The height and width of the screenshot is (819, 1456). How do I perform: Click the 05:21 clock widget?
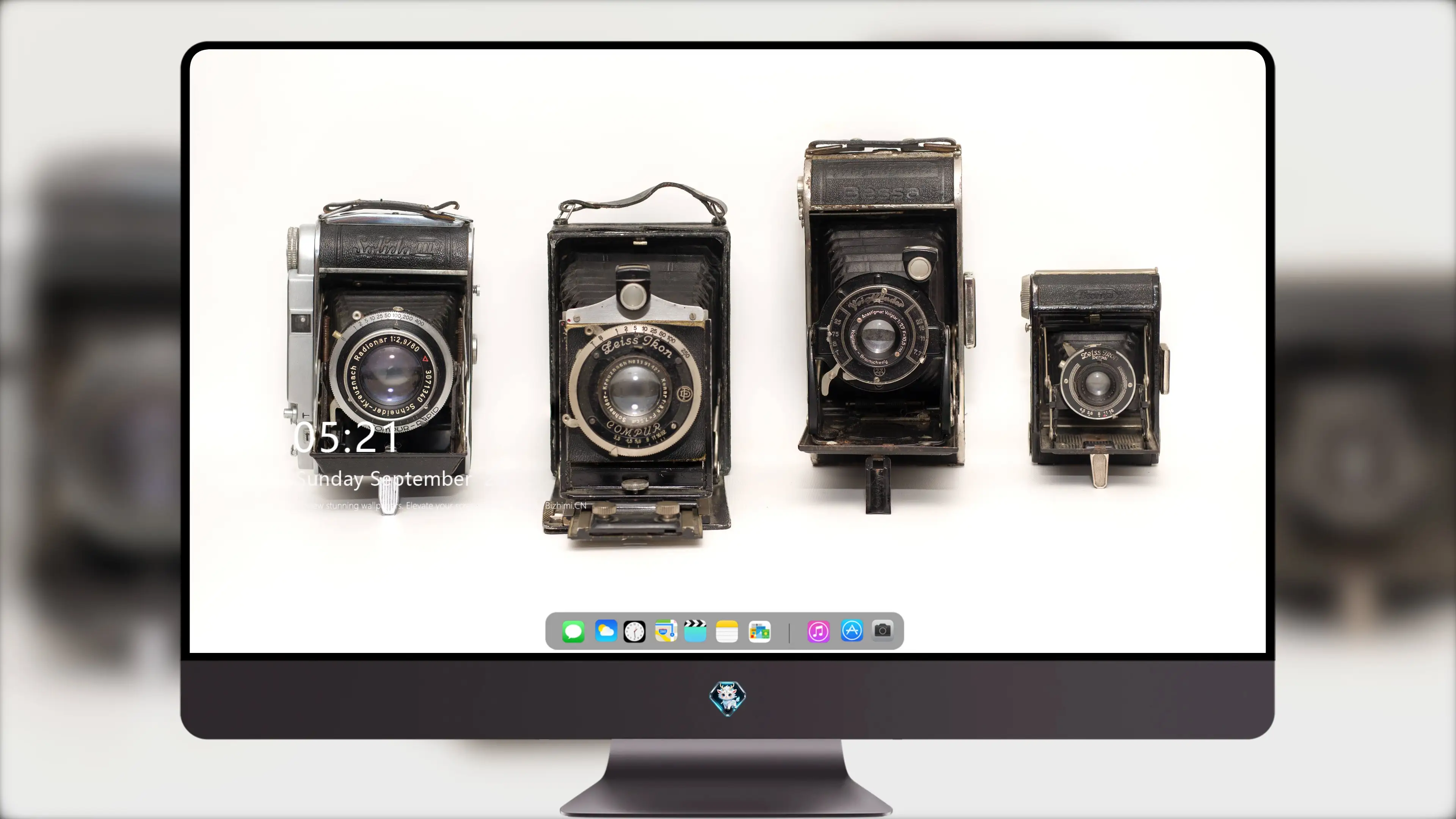346,438
